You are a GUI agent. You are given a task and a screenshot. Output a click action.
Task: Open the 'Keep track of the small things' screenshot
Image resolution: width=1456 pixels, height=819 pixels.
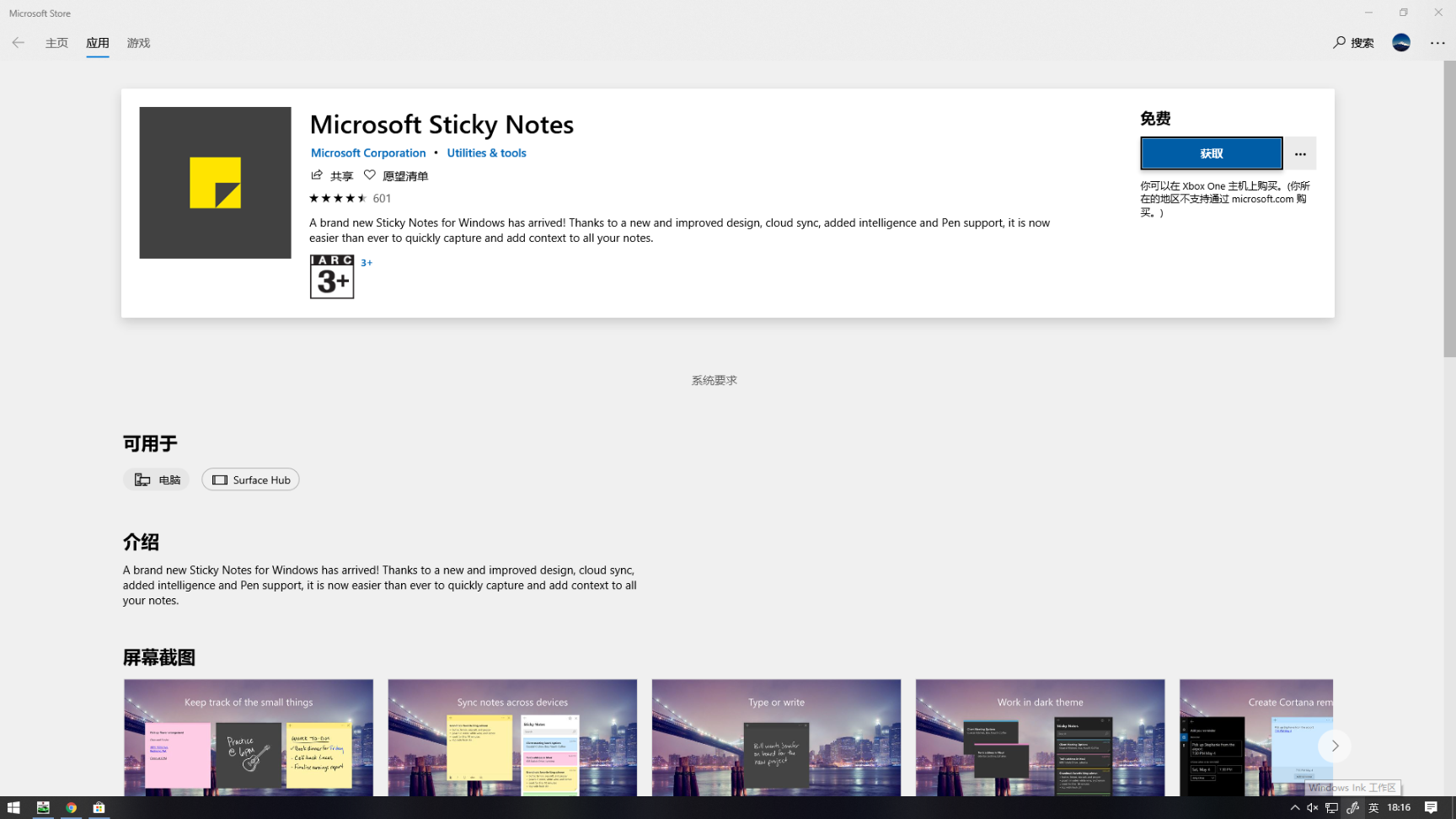pos(249,737)
